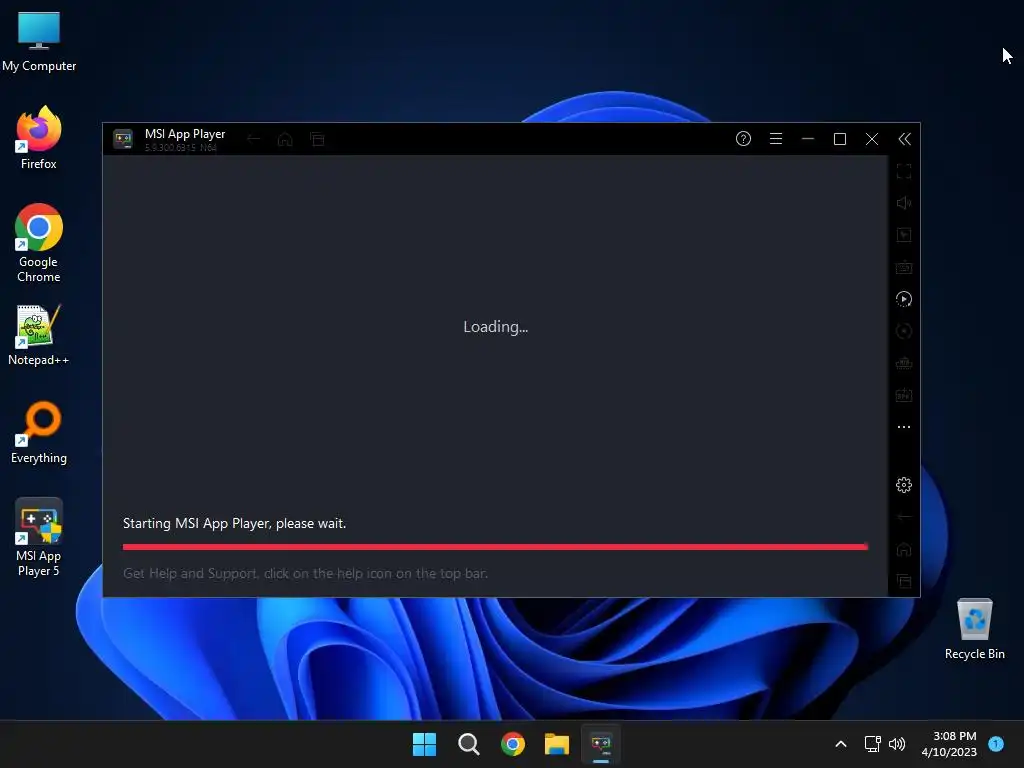The image size is (1024, 768).
Task: Click the home icon in title bar
Action: pyautogui.click(x=285, y=138)
